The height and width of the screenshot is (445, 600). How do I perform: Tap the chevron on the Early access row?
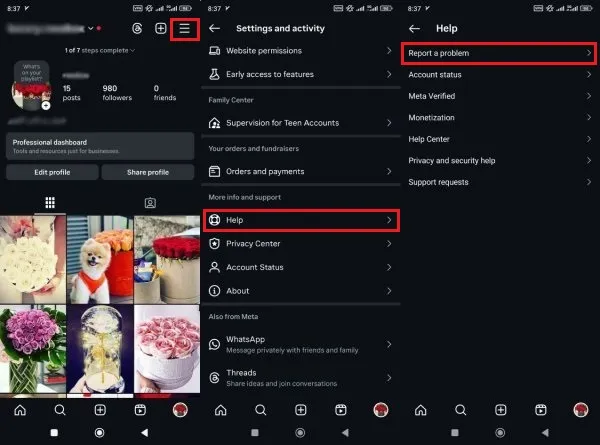[389, 74]
